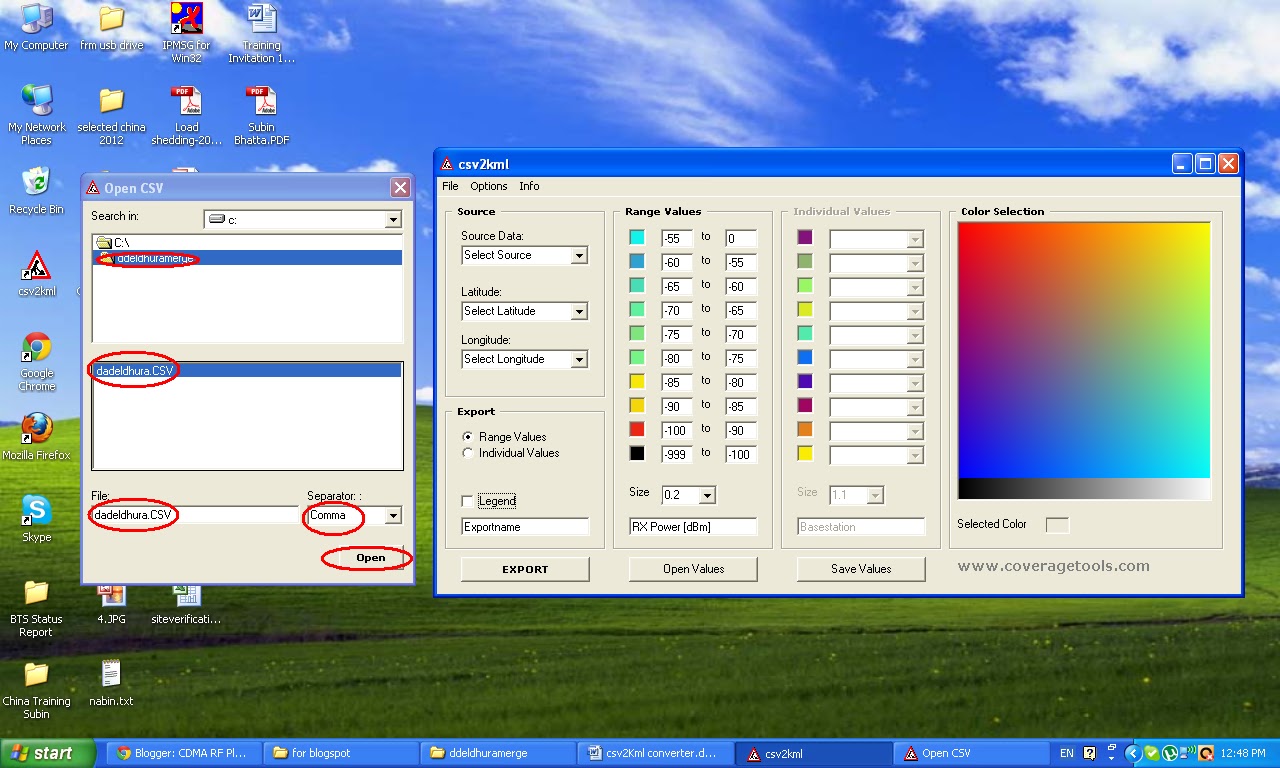Open the Options menu in csv2kml
1280x768 pixels.
click(x=489, y=186)
